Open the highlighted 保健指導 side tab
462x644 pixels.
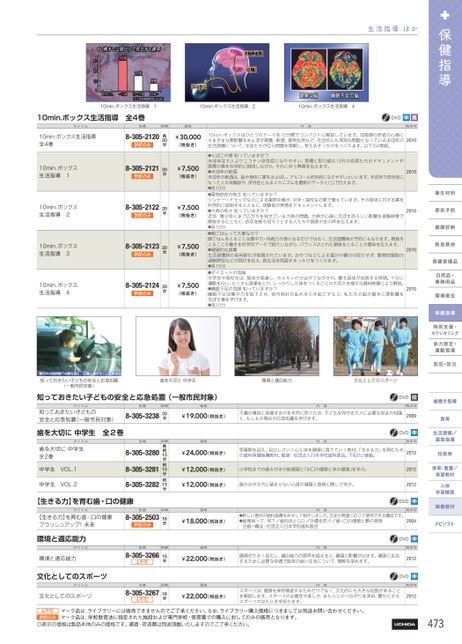[445, 313]
